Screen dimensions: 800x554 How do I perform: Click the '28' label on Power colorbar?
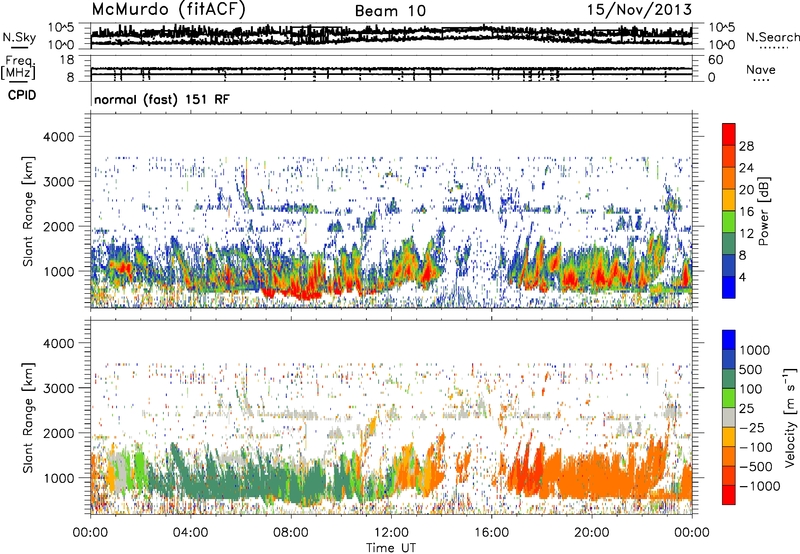coord(746,146)
